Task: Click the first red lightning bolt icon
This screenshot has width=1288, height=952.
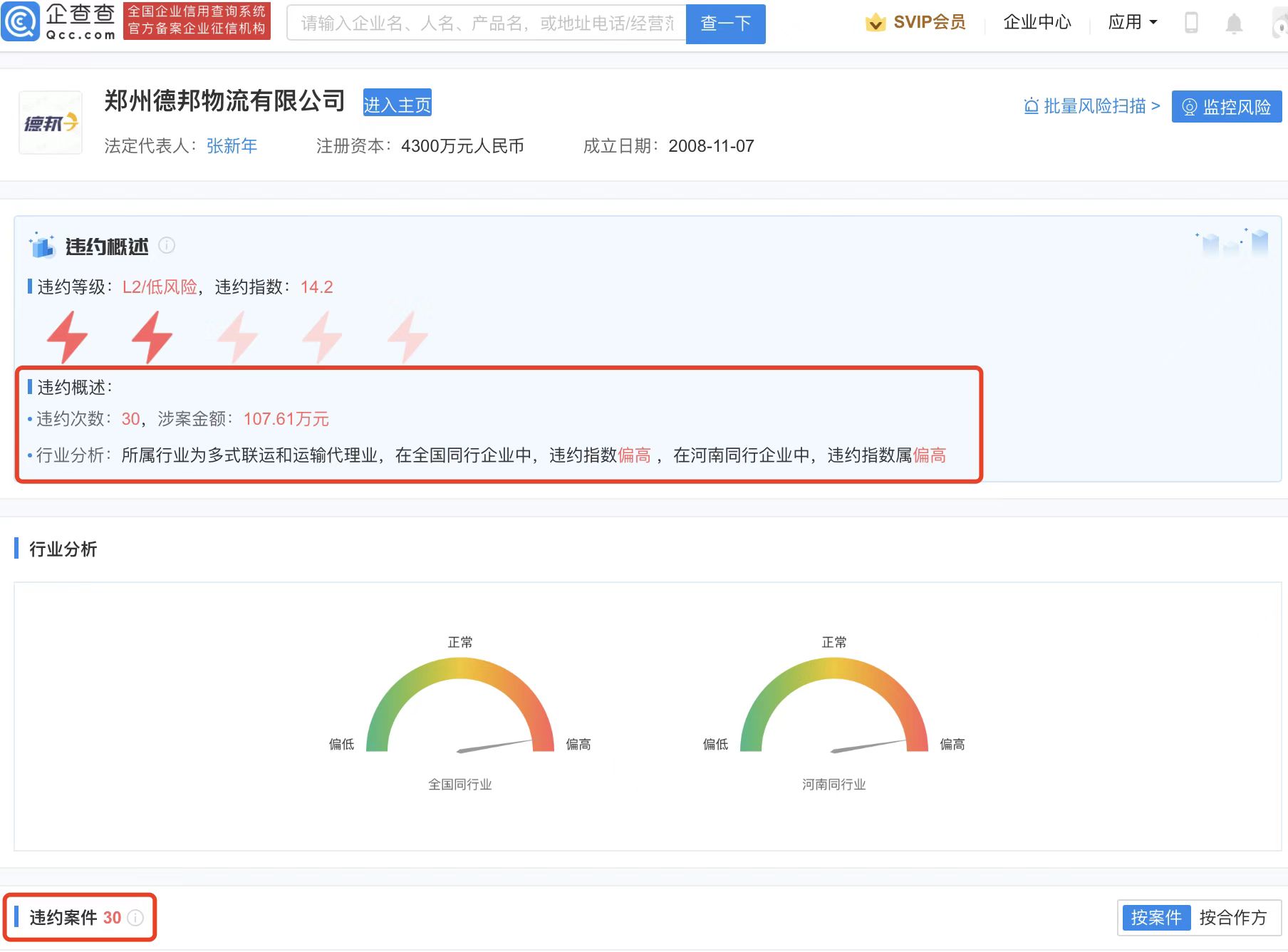Action: click(67, 336)
